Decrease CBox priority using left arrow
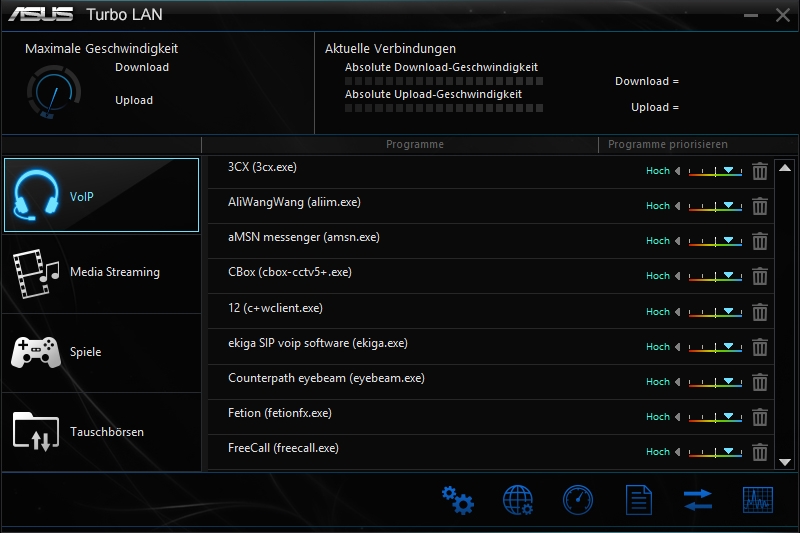800x533 pixels. pyautogui.click(x=678, y=276)
